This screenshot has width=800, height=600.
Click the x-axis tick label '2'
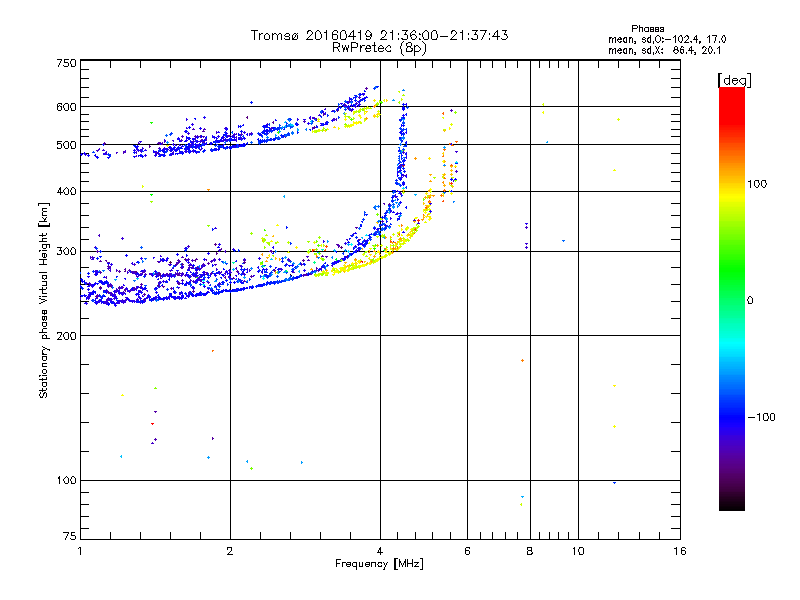(230, 551)
